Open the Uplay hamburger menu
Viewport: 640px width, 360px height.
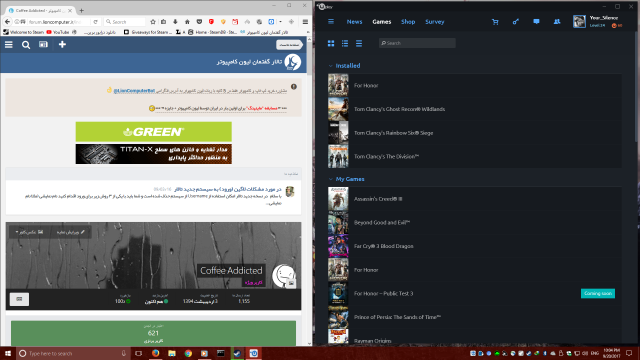coord(331,22)
